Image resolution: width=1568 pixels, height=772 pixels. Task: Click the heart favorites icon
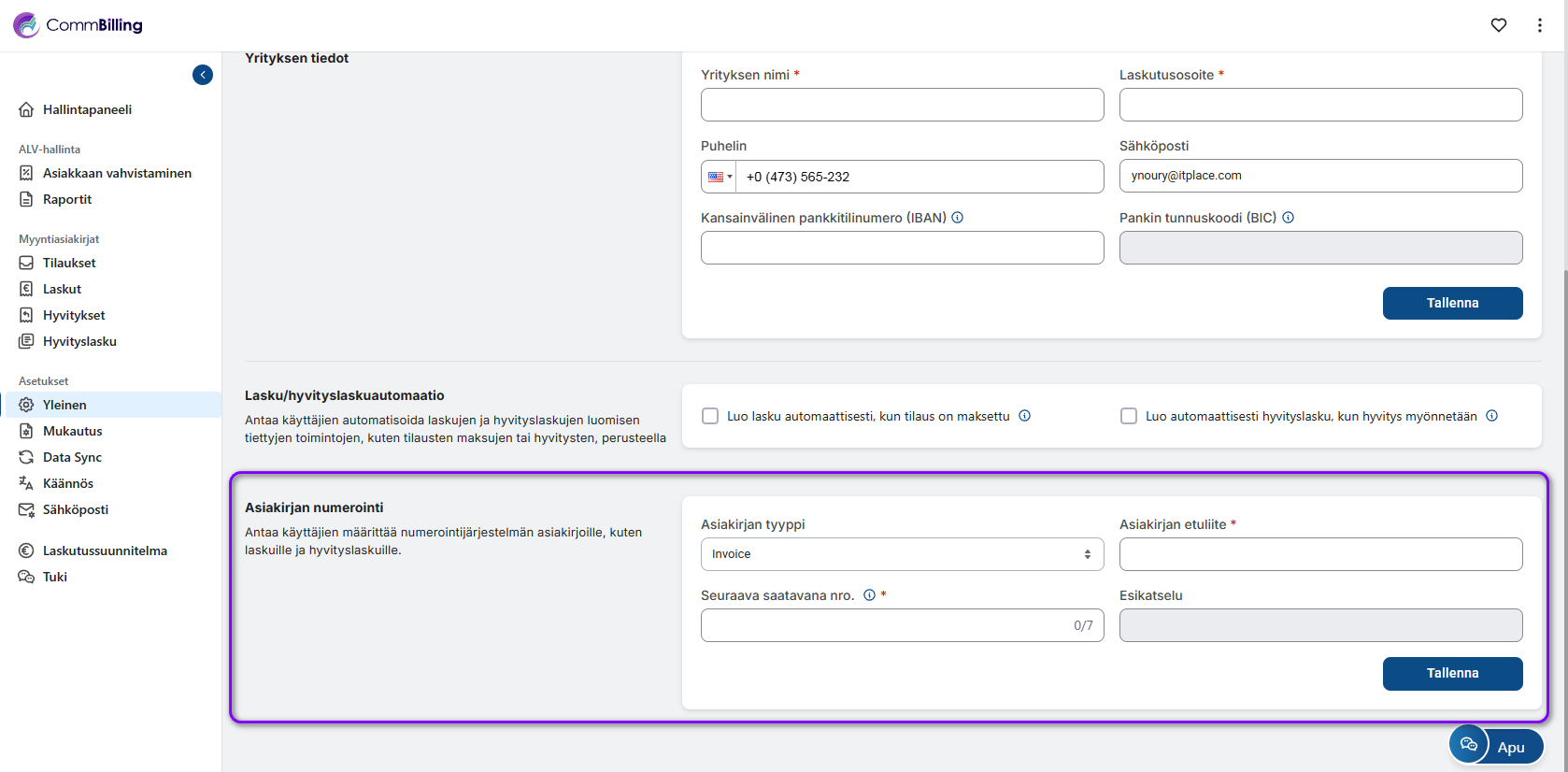pyautogui.click(x=1499, y=25)
